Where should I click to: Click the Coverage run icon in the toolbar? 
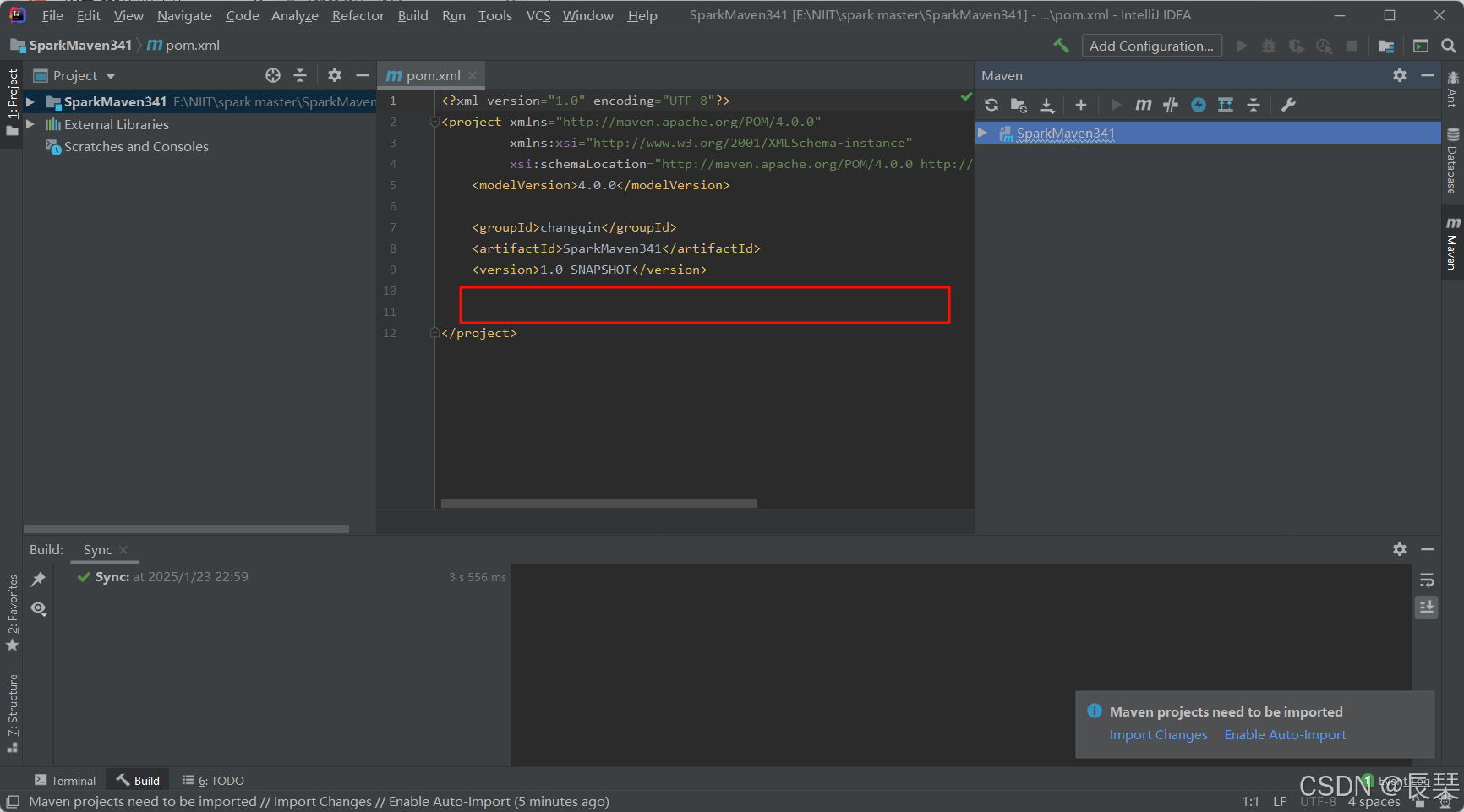tap(1296, 45)
